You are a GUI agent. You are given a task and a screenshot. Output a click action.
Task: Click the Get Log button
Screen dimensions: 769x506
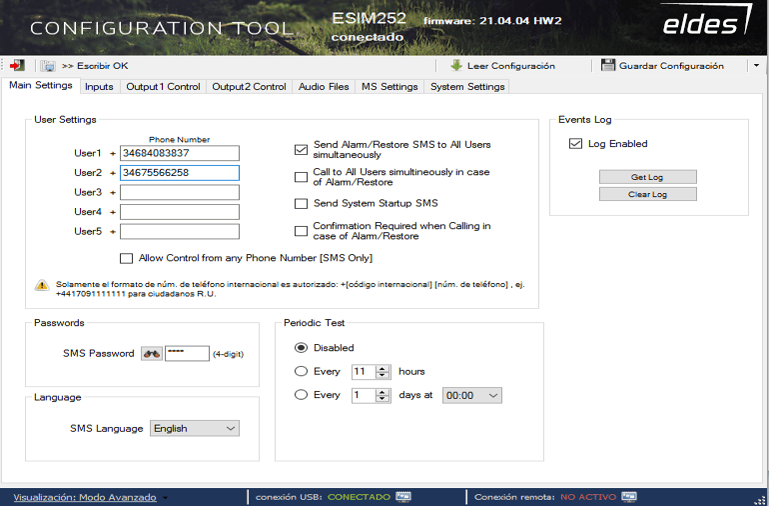[x=647, y=177]
